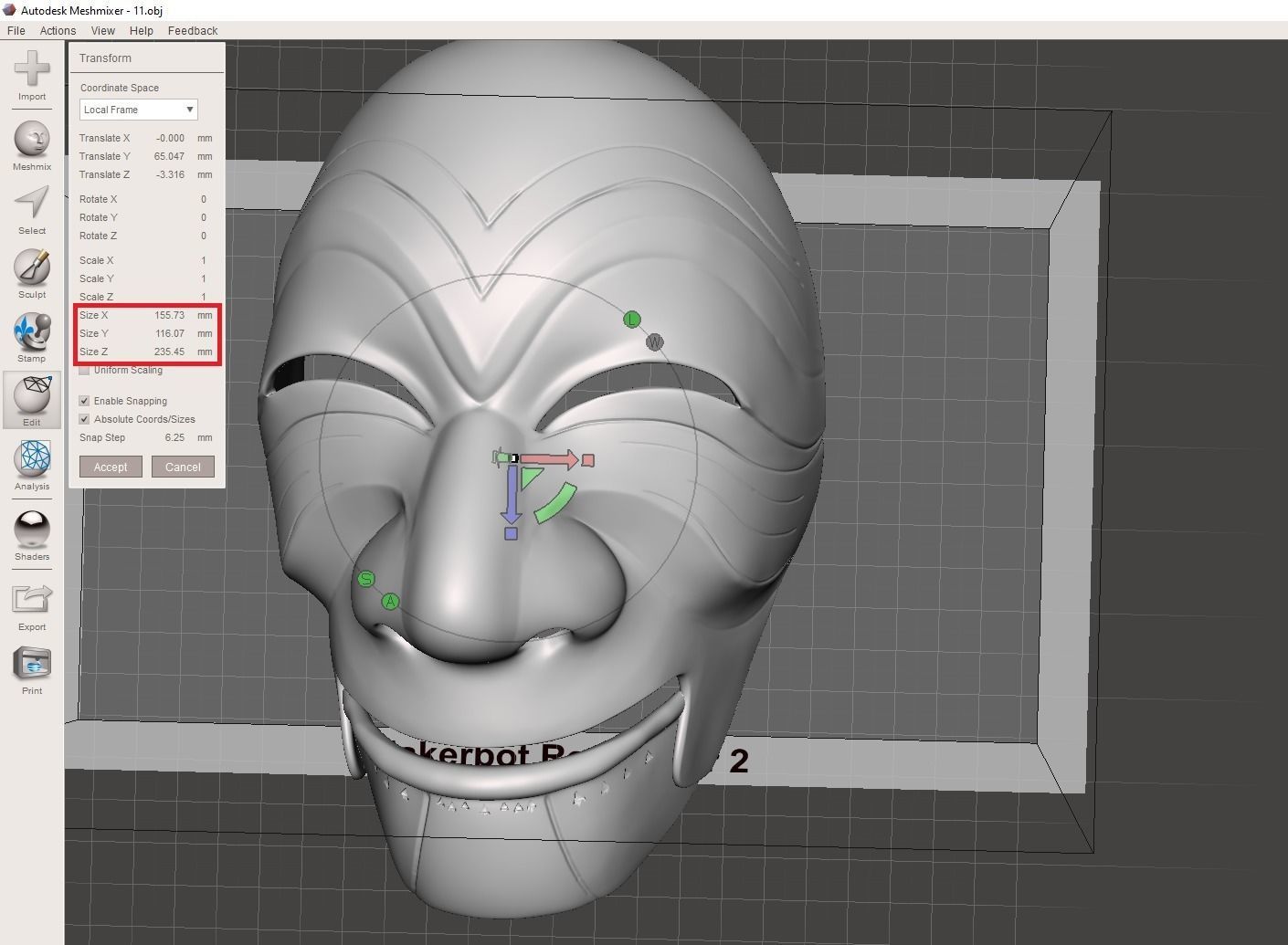The width and height of the screenshot is (1288, 945).
Task: Open the Help menu
Action: pos(142,30)
